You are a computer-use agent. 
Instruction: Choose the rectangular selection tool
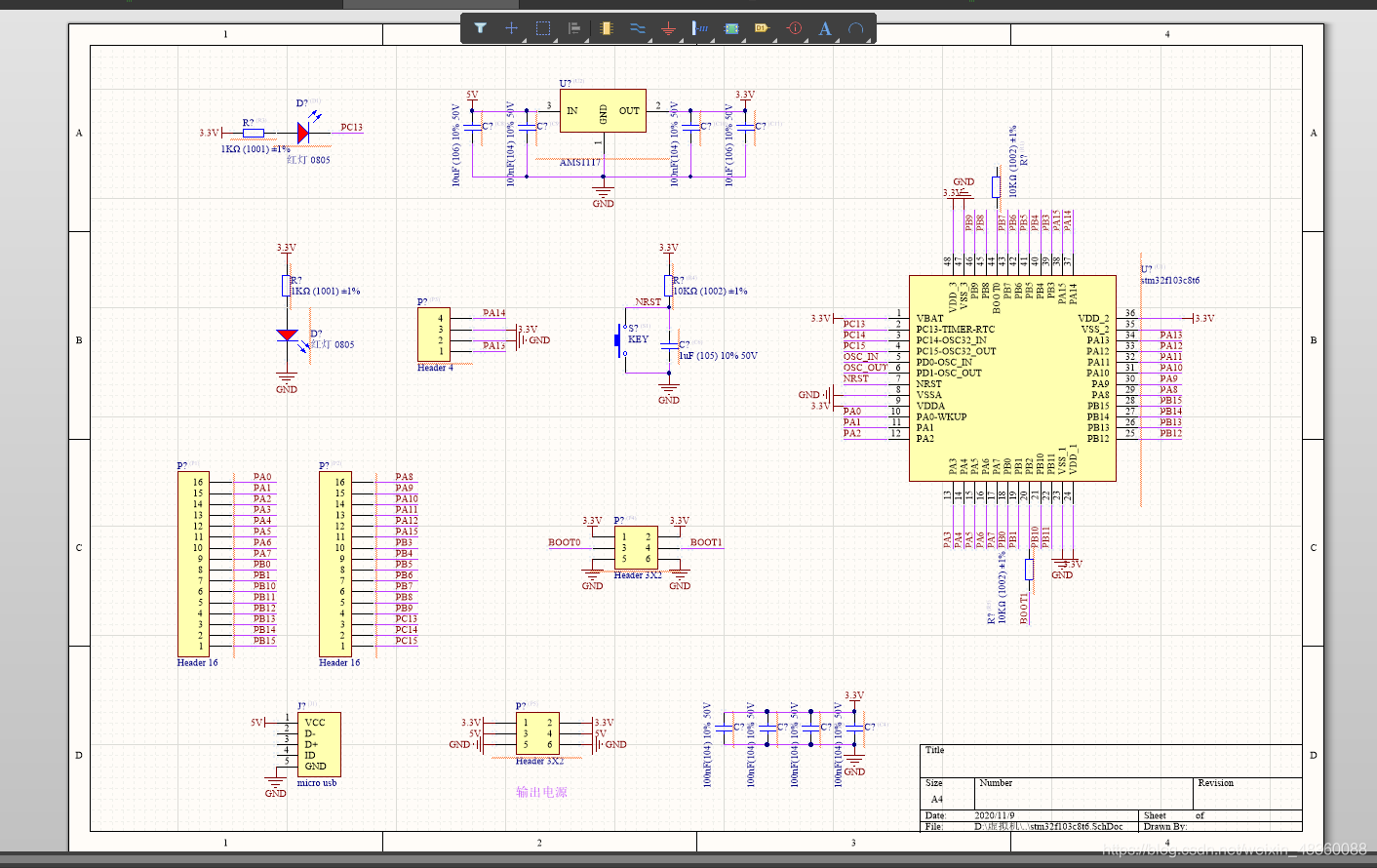pyautogui.click(x=543, y=28)
